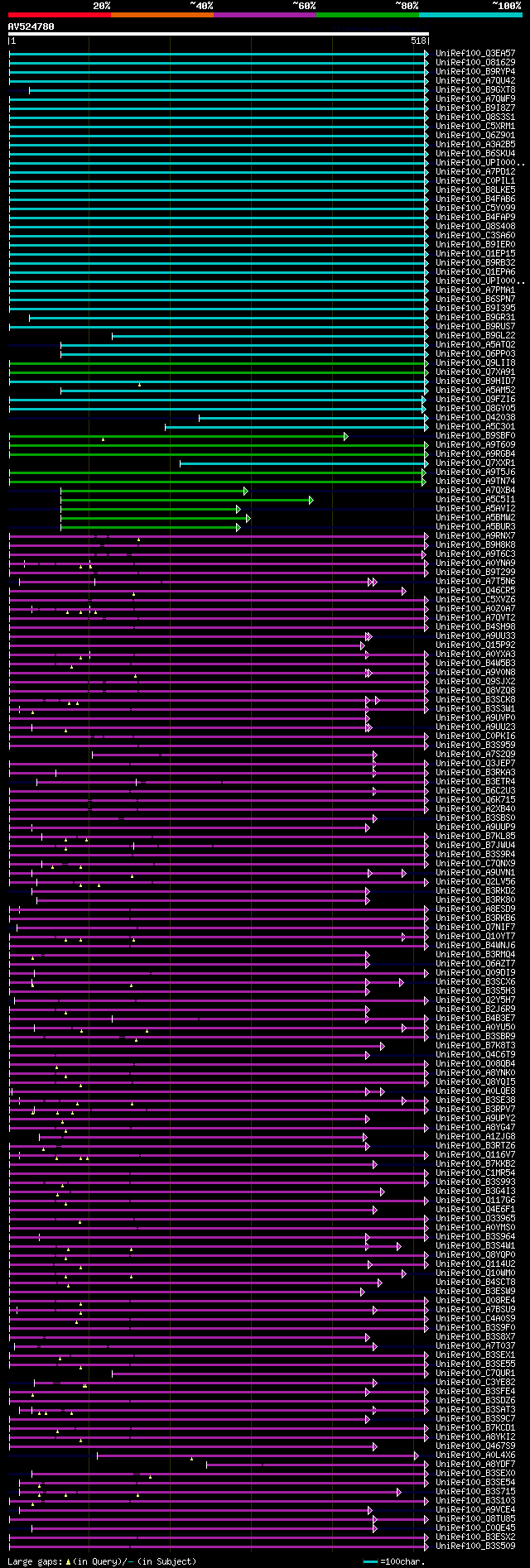Click the purple ~60% legend color segment
Viewport: 530px width, 1568px height.
[265, 14]
